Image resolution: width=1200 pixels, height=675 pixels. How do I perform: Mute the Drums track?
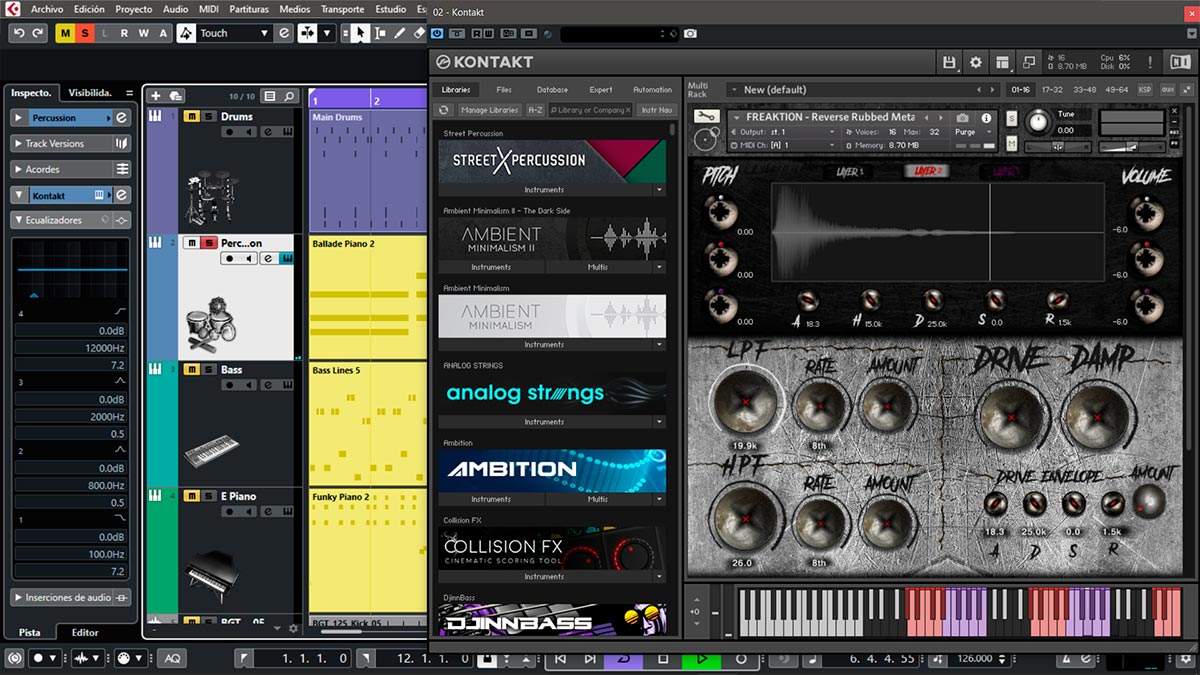pyautogui.click(x=190, y=116)
